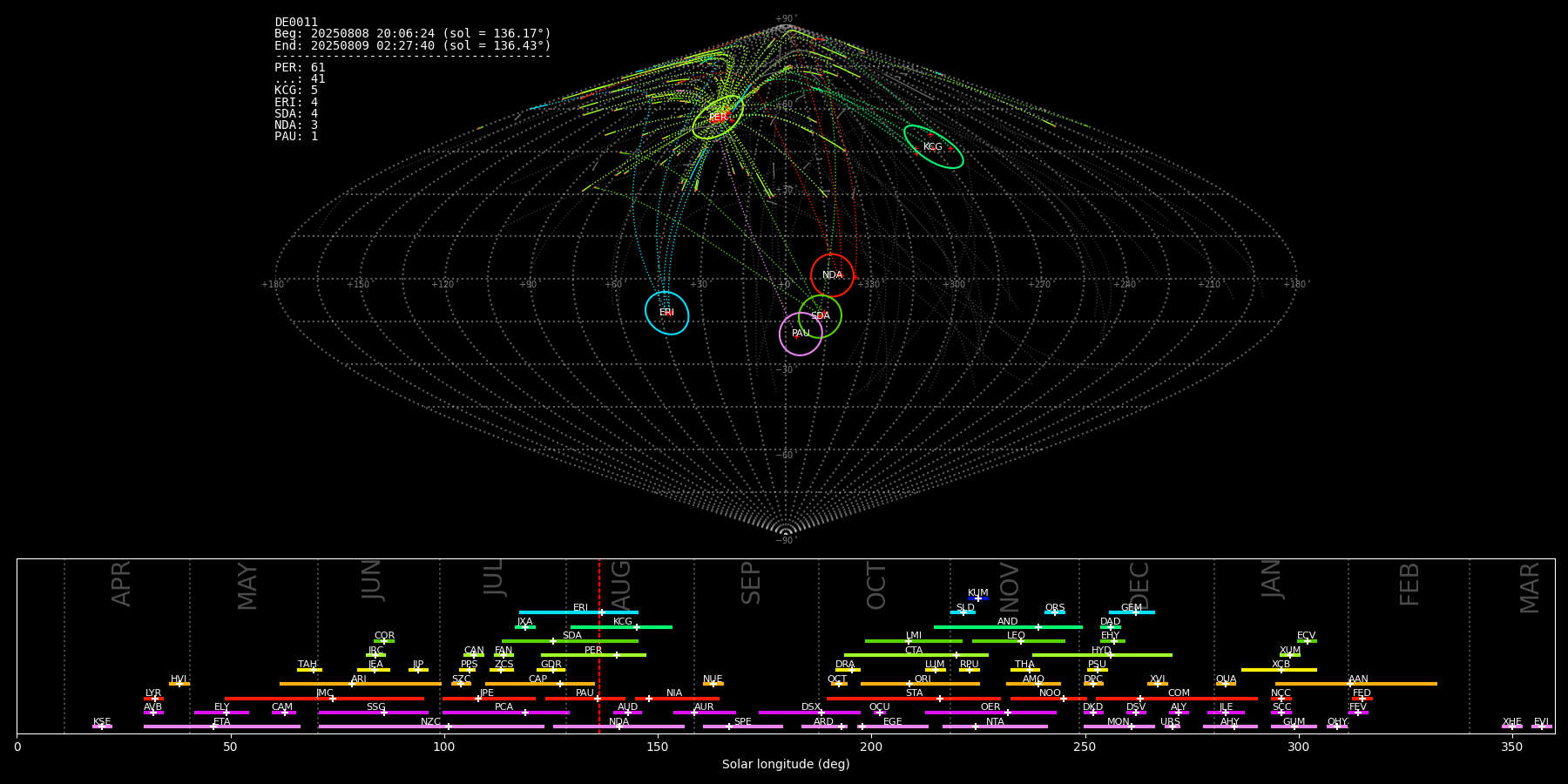Click the CAP shower bar in timeline

click(540, 684)
